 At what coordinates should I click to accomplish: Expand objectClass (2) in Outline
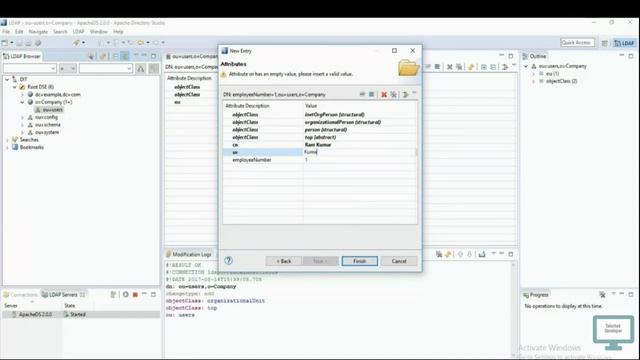click(x=533, y=81)
